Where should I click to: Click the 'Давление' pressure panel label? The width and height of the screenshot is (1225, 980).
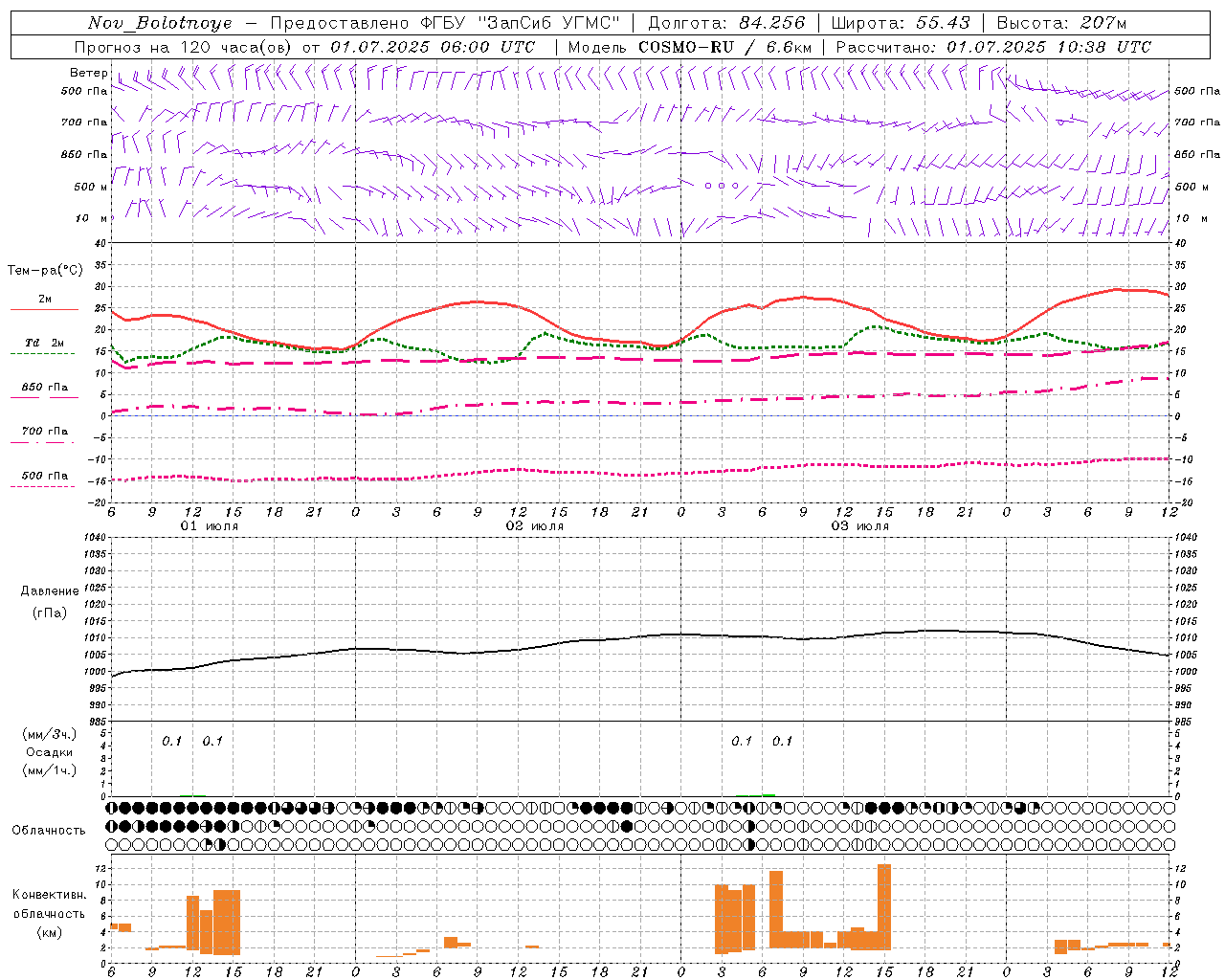pyautogui.click(x=50, y=590)
